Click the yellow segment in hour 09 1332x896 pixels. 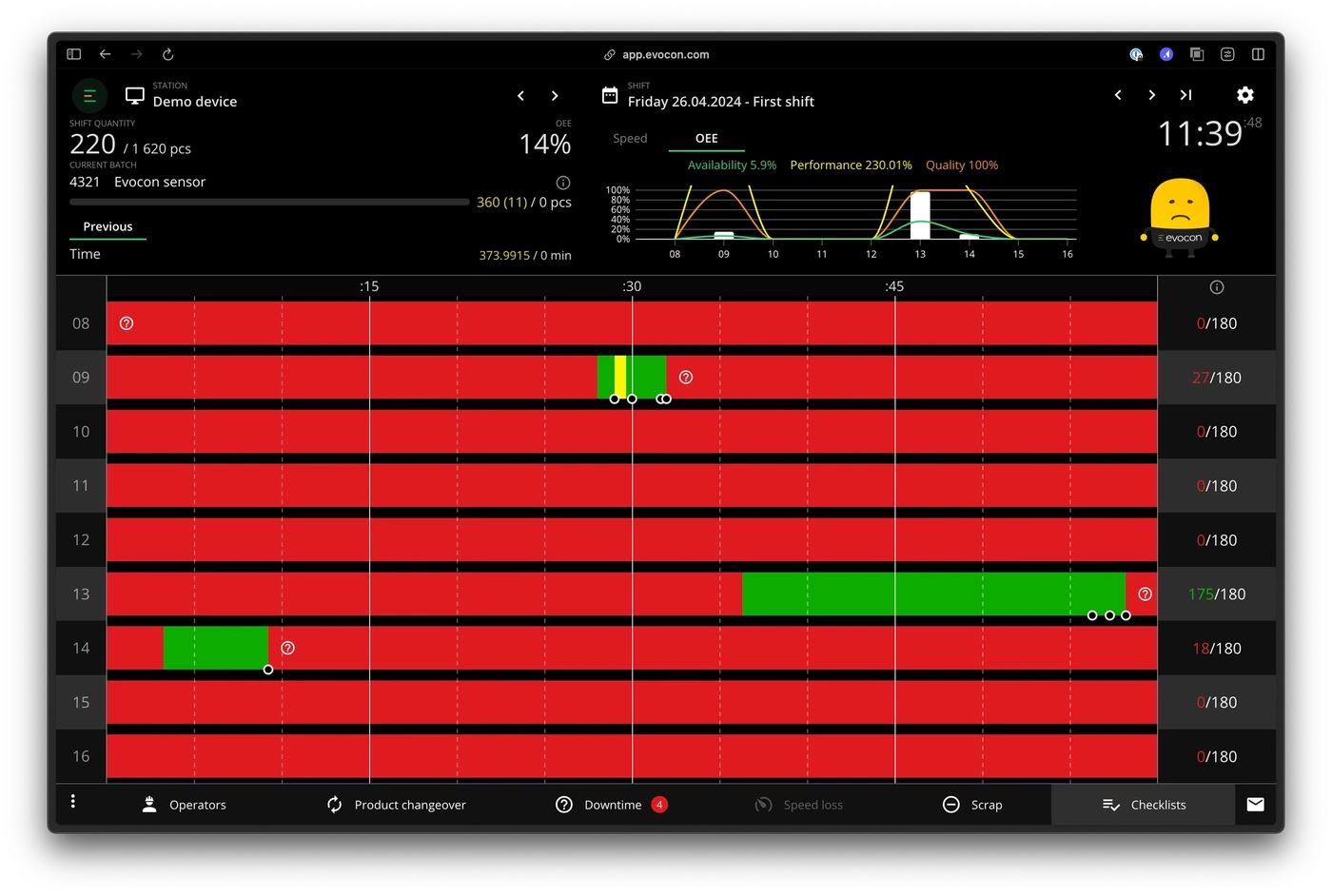click(x=620, y=378)
